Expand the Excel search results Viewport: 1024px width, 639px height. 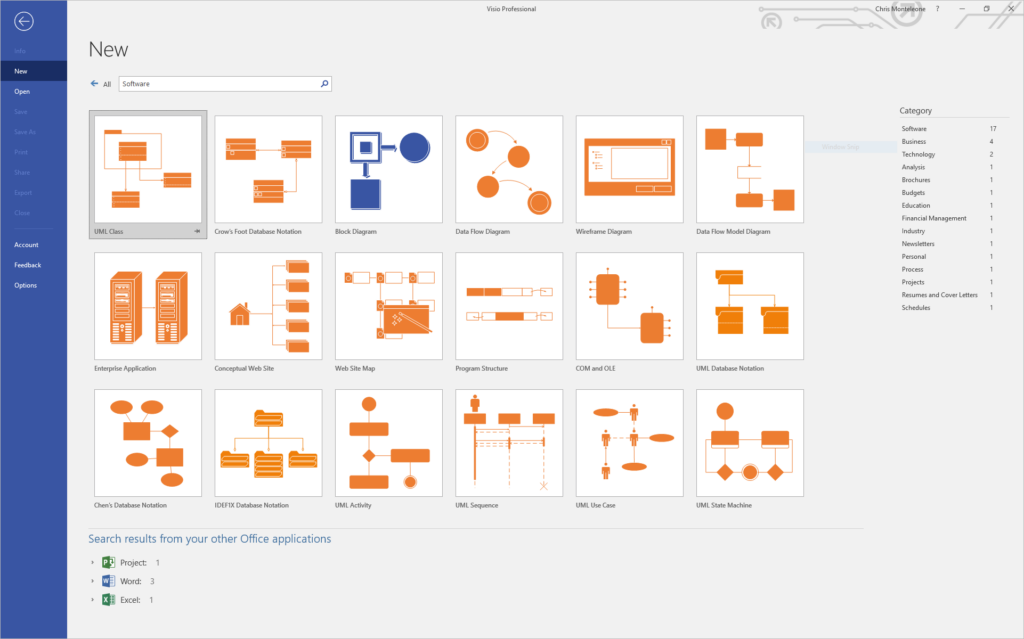pyautogui.click(x=93, y=599)
